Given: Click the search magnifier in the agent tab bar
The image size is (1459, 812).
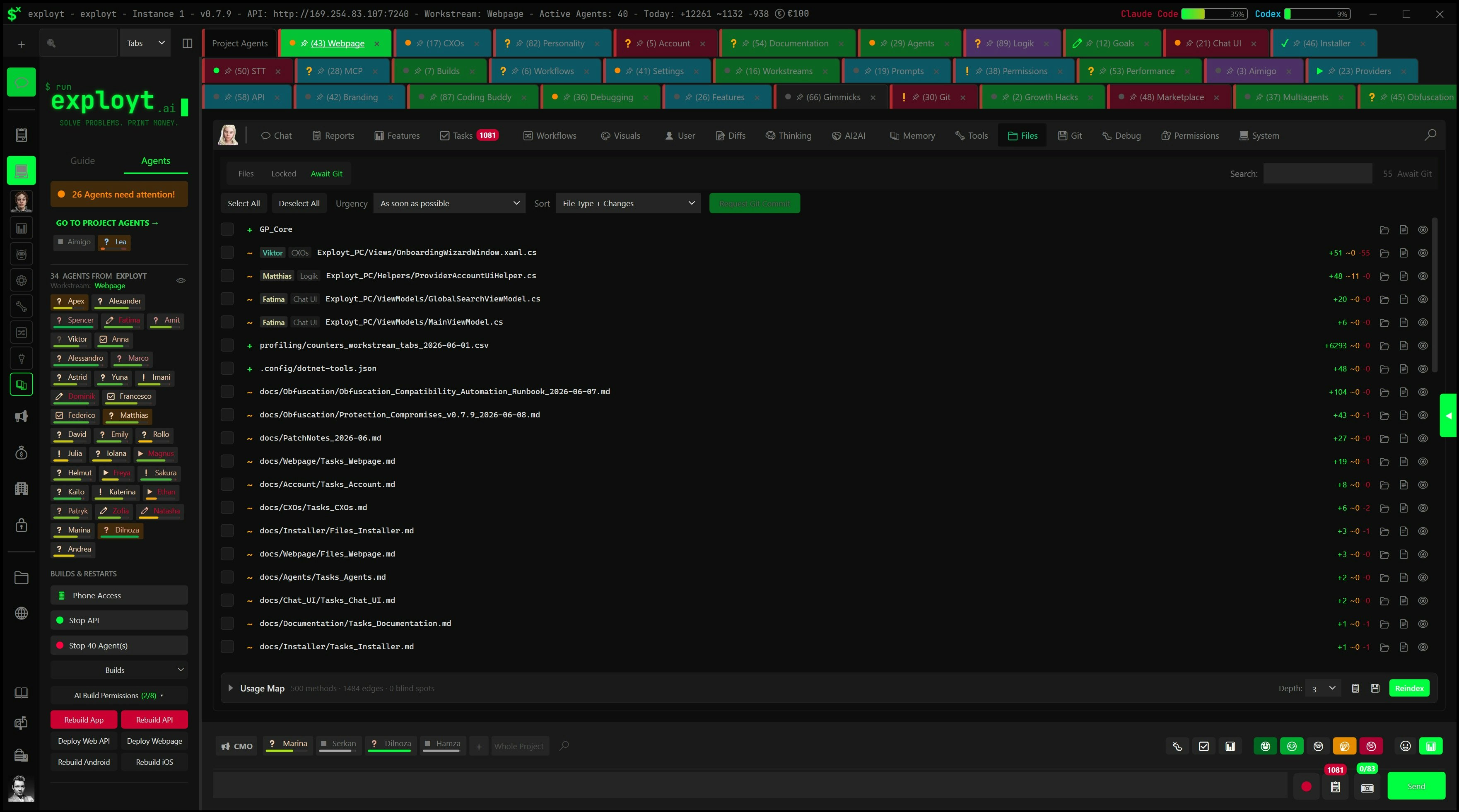Looking at the screenshot, I should (1431, 135).
